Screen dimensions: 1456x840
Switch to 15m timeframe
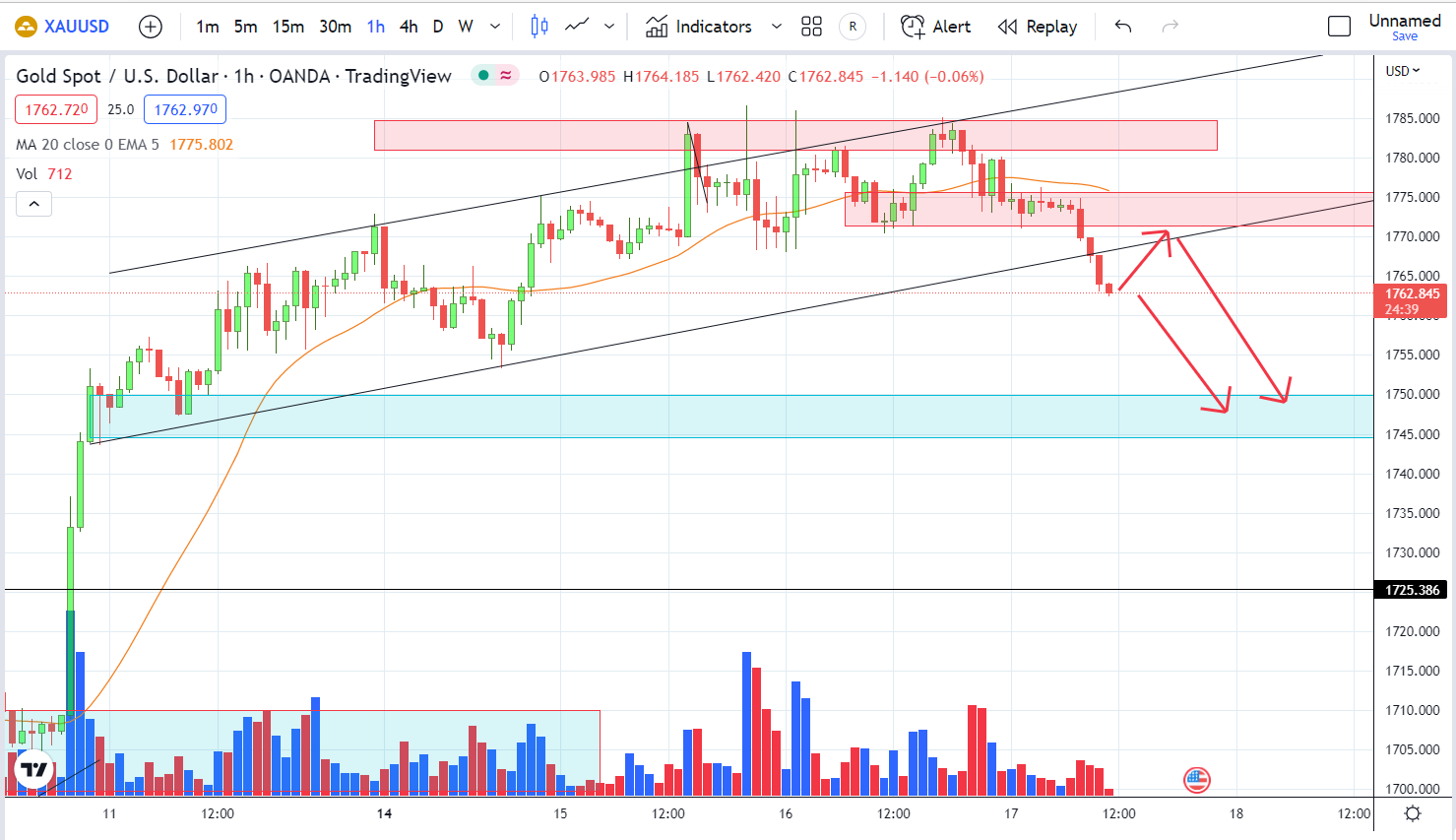click(287, 27)
